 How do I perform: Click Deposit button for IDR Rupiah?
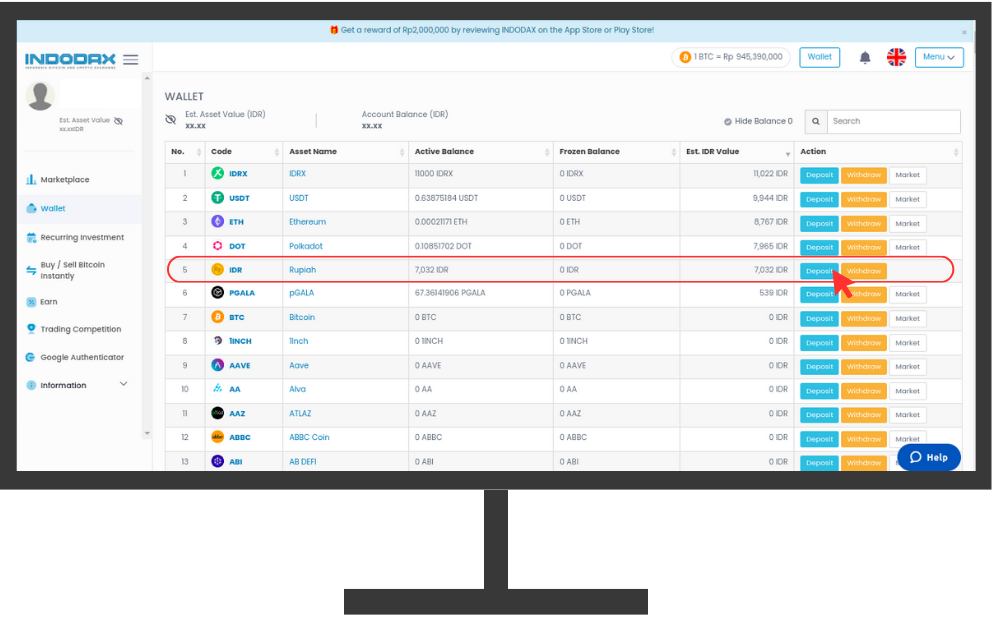click(x=819, y=271)
